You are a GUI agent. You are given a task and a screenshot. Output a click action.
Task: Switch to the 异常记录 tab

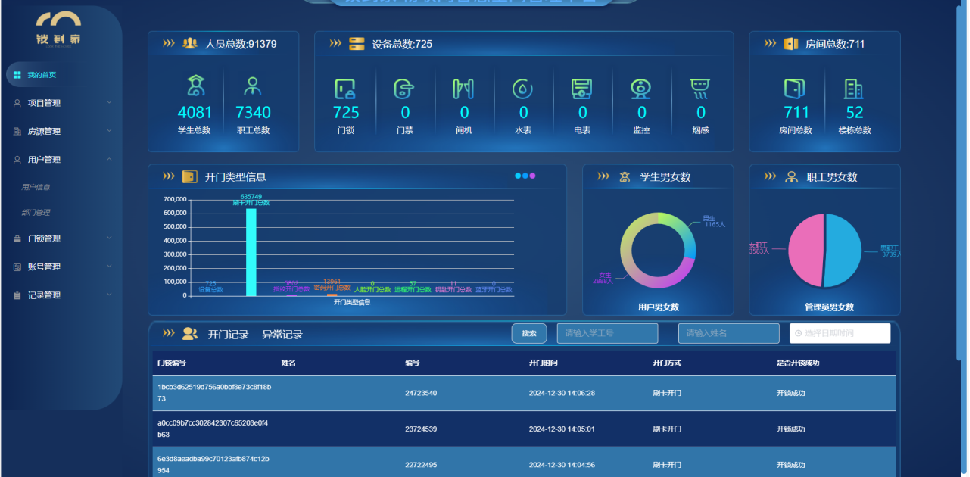point(282,334)
